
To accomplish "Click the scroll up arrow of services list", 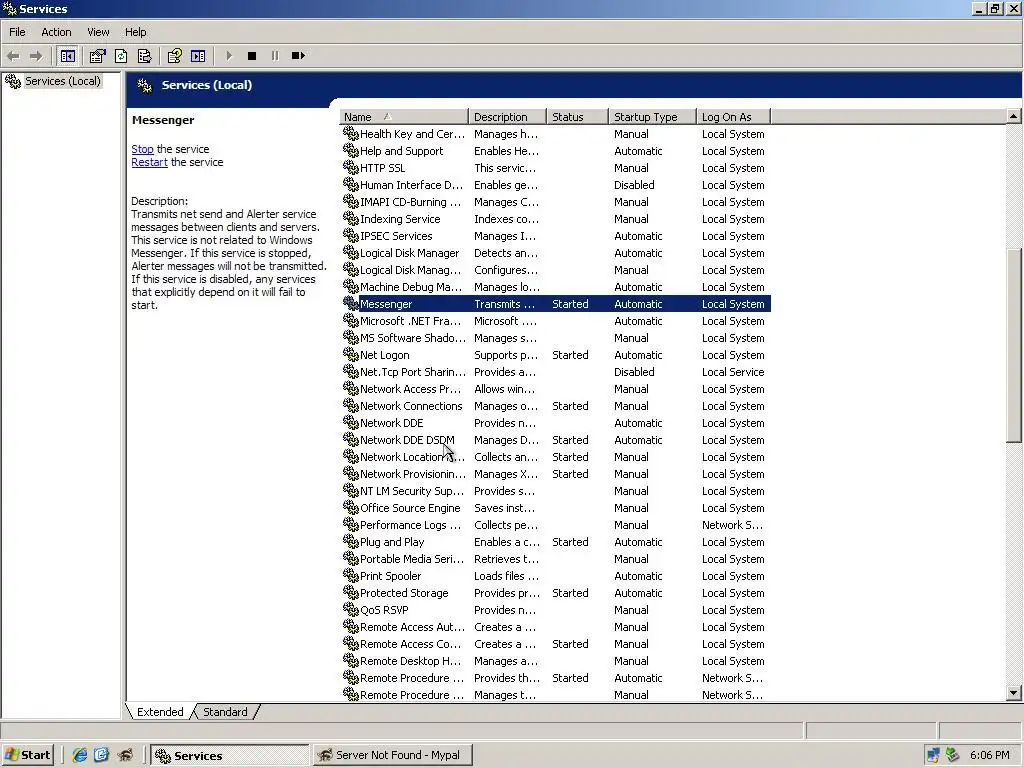I will click(1013, 116).
